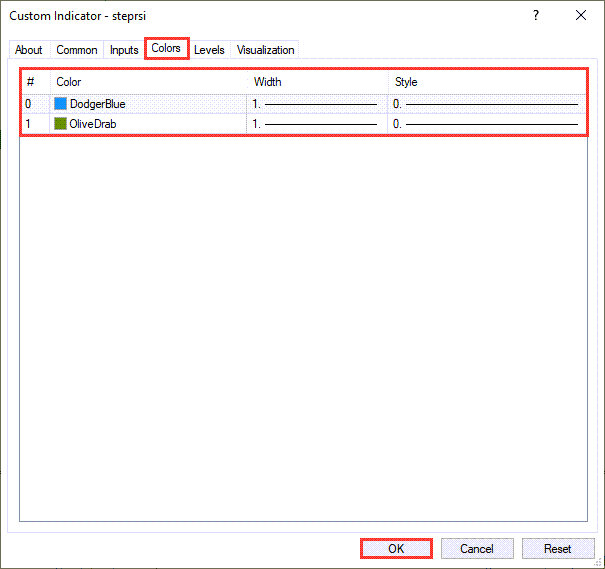
Task: Click the Cancel button
Action: click(477, 549)
